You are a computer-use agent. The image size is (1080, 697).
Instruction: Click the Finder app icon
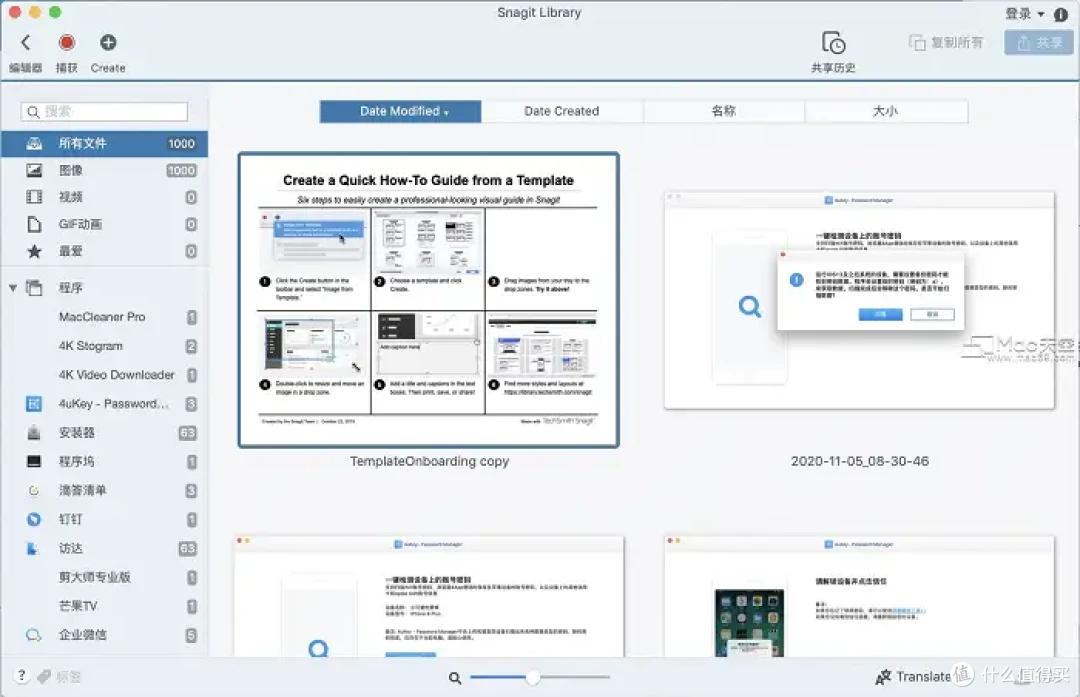(32, 548)
